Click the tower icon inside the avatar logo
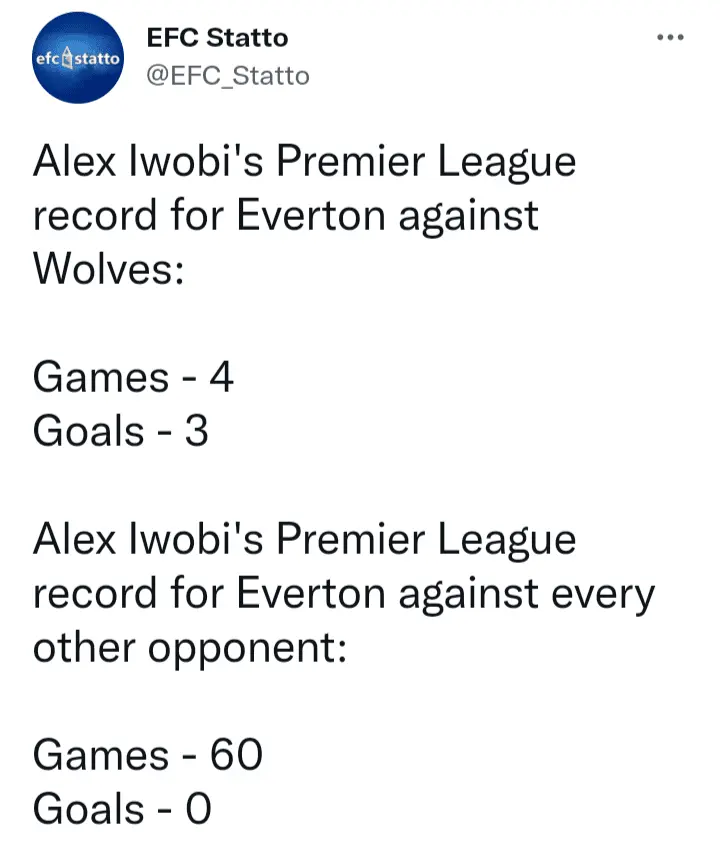 click(70, 60)
